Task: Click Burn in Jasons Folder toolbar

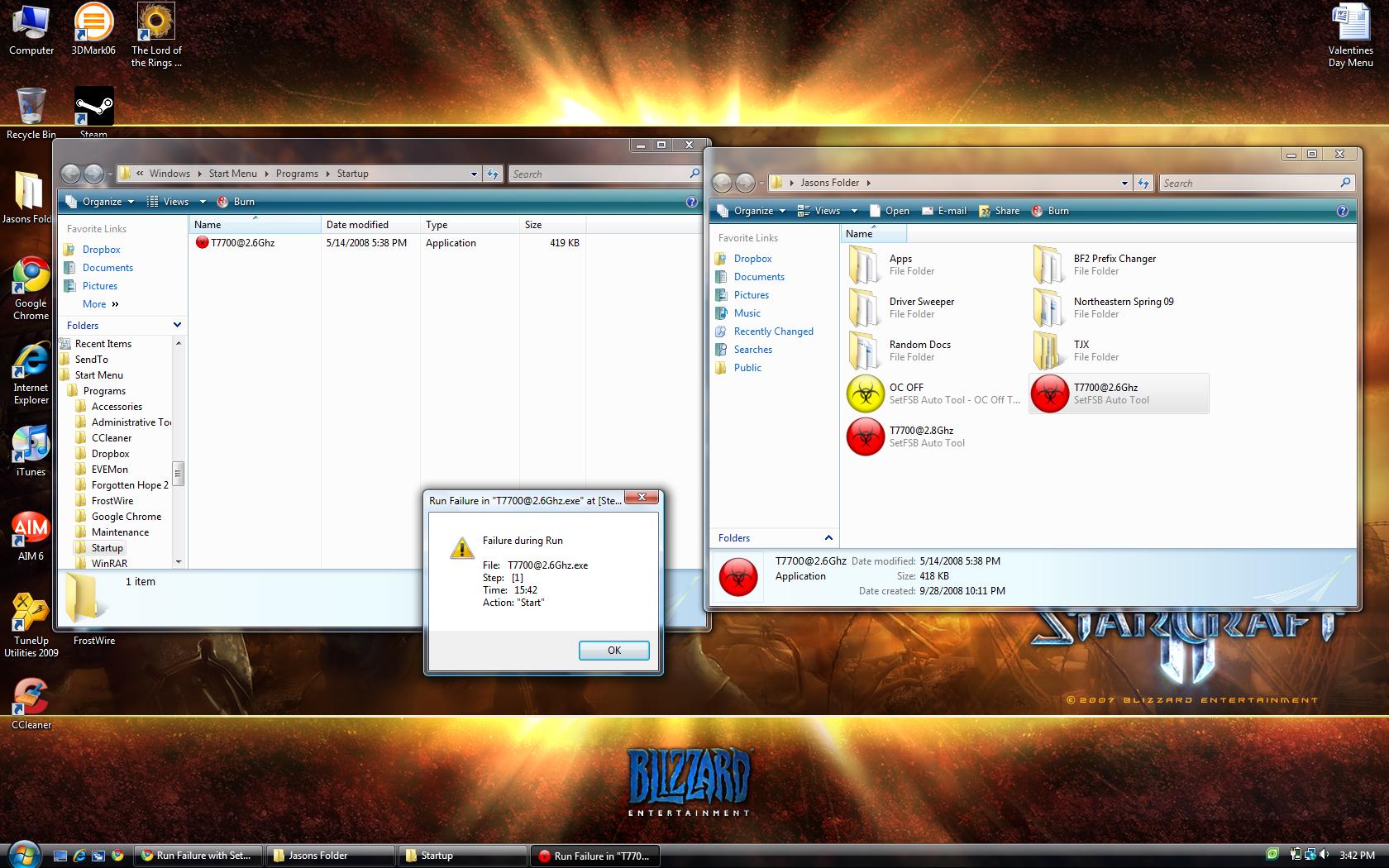Action: point(1050,211)
